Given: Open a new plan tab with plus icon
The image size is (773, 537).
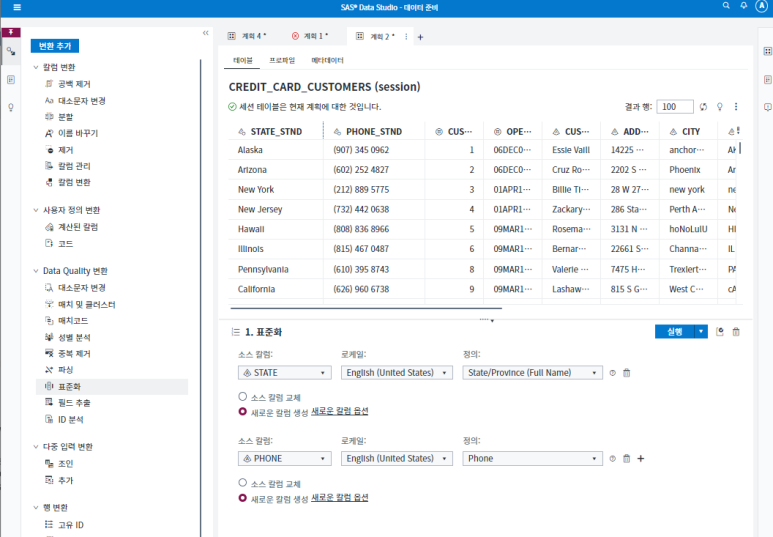Looking at the screenshot, I should (x=420, y=37).
